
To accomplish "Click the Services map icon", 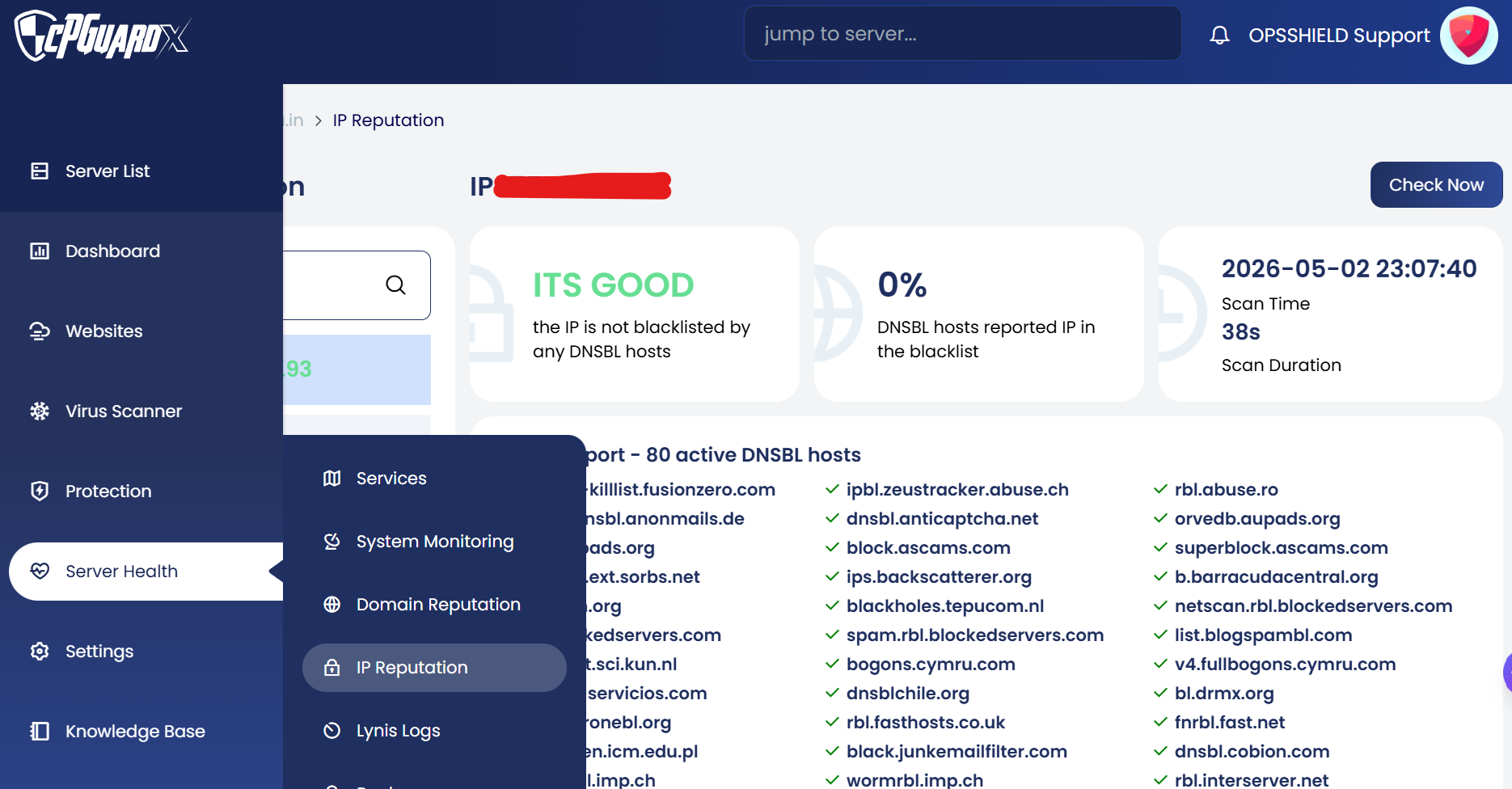I will (x=332, y=478).
